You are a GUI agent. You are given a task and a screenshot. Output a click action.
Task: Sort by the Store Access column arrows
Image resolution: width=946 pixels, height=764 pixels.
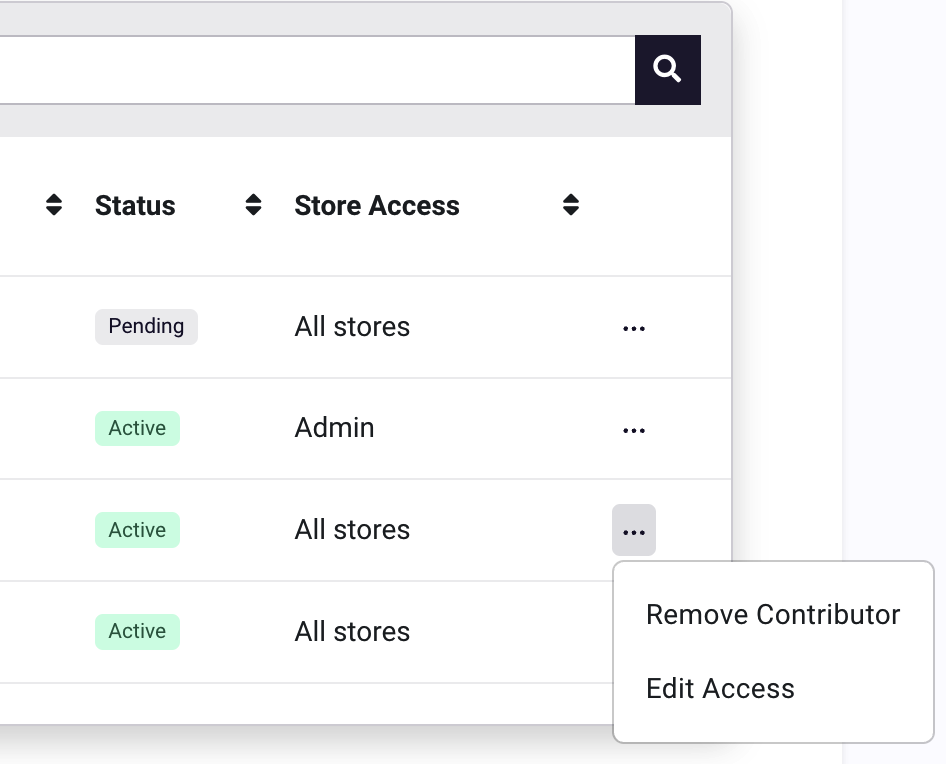571,205
